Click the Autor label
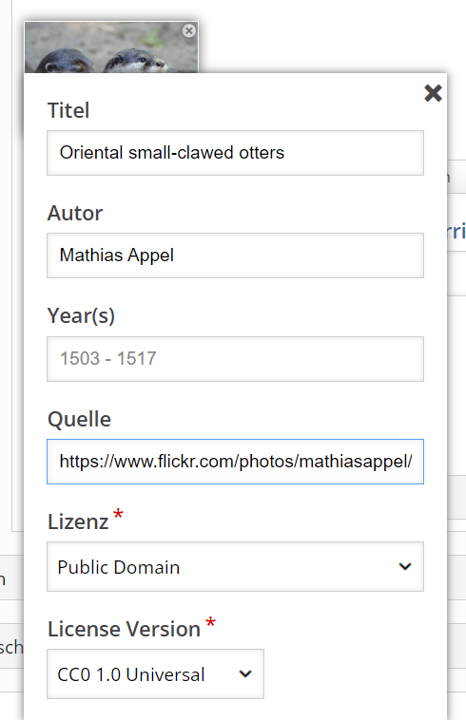 click(75, 213)
